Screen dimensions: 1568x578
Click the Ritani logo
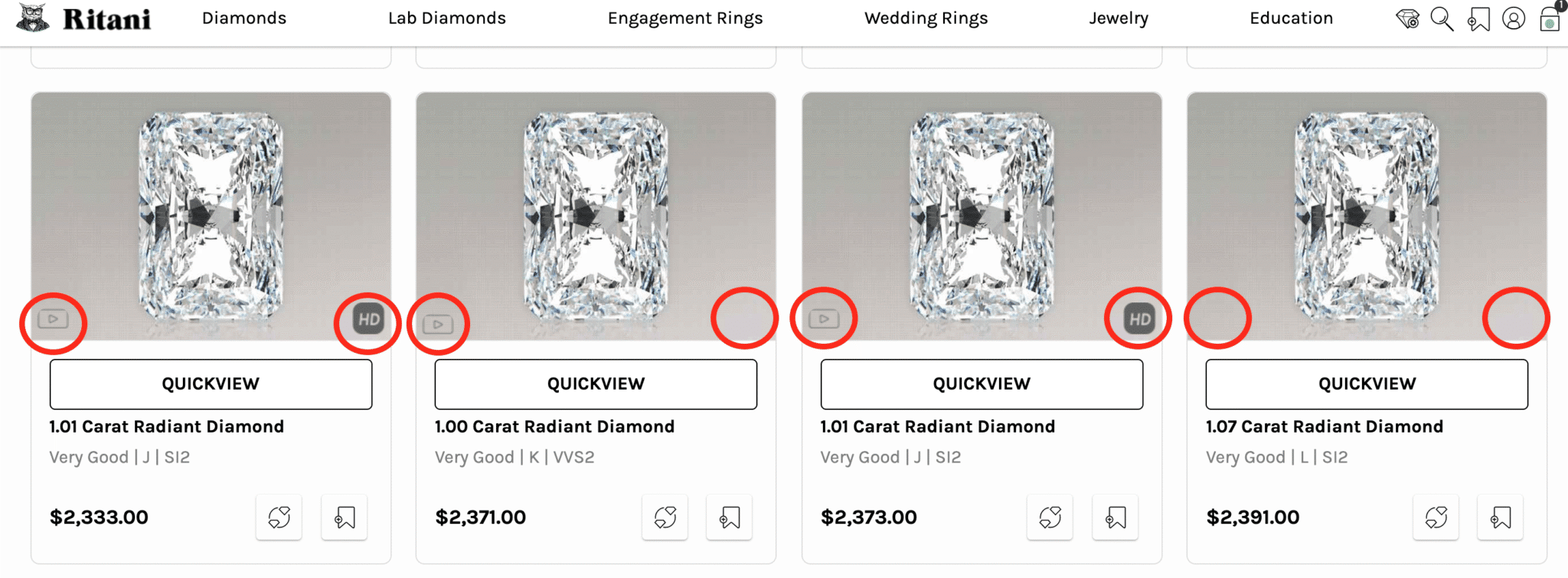(x=84, y=19)
